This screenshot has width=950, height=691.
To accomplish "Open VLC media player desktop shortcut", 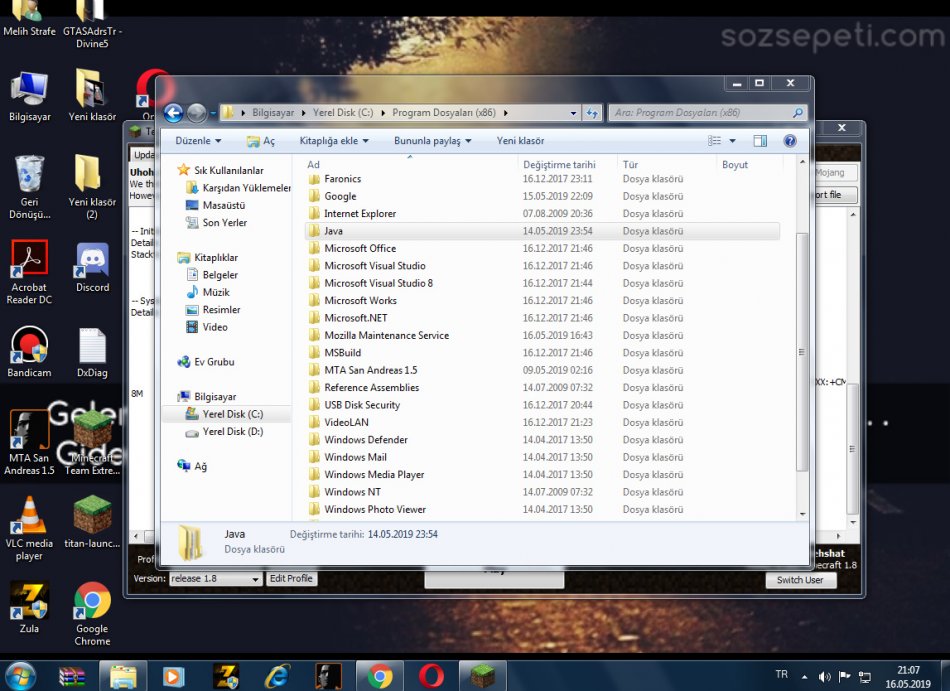I will click(x=29, y=529).
